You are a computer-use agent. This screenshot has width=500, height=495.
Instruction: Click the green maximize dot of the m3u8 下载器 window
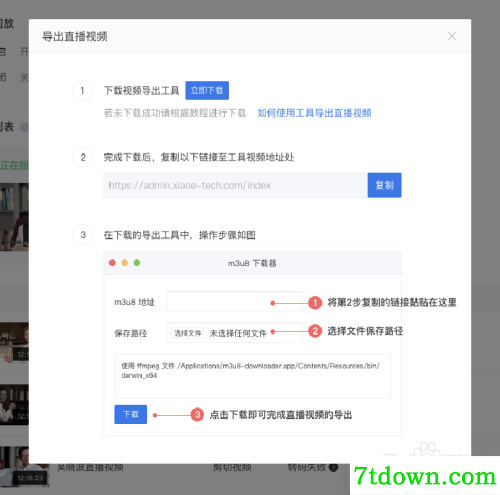pos(137,263)
